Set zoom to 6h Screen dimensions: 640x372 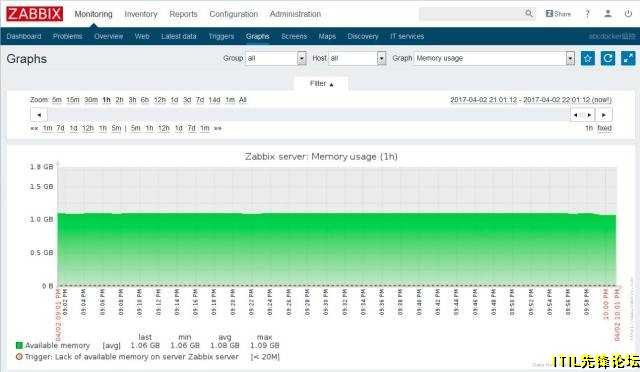click(x=145, y=100)
